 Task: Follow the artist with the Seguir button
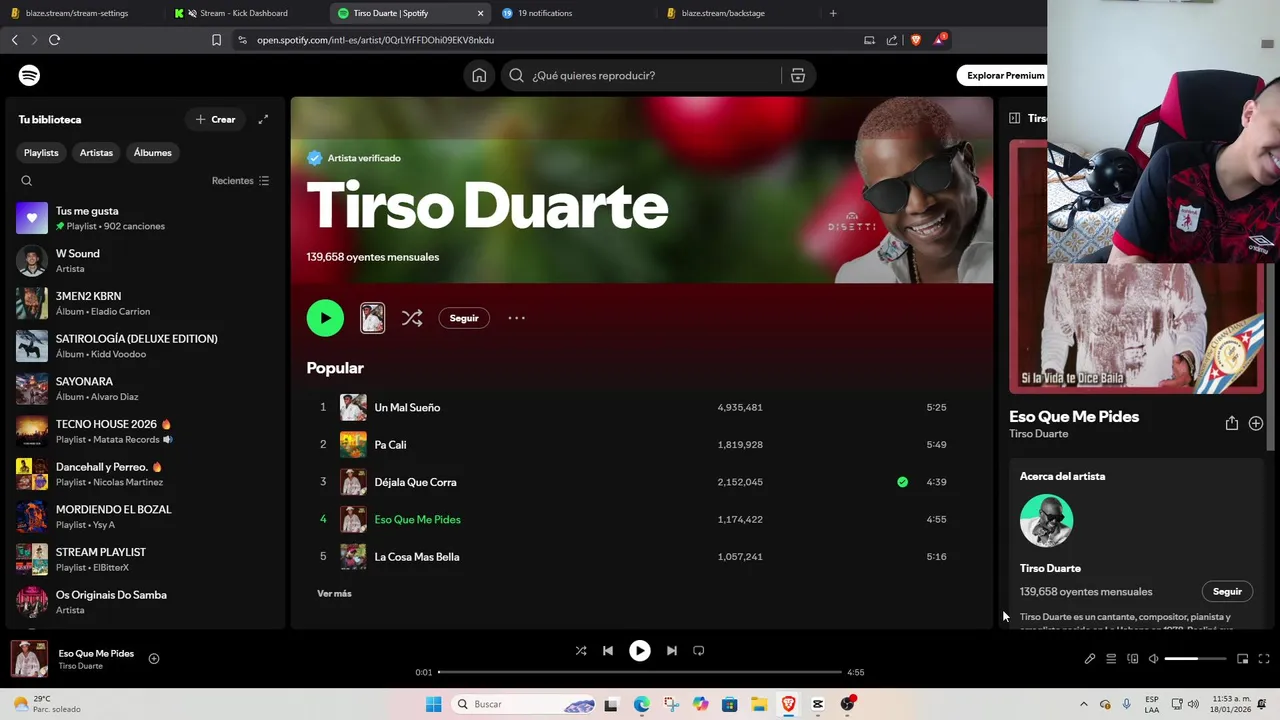464,318
